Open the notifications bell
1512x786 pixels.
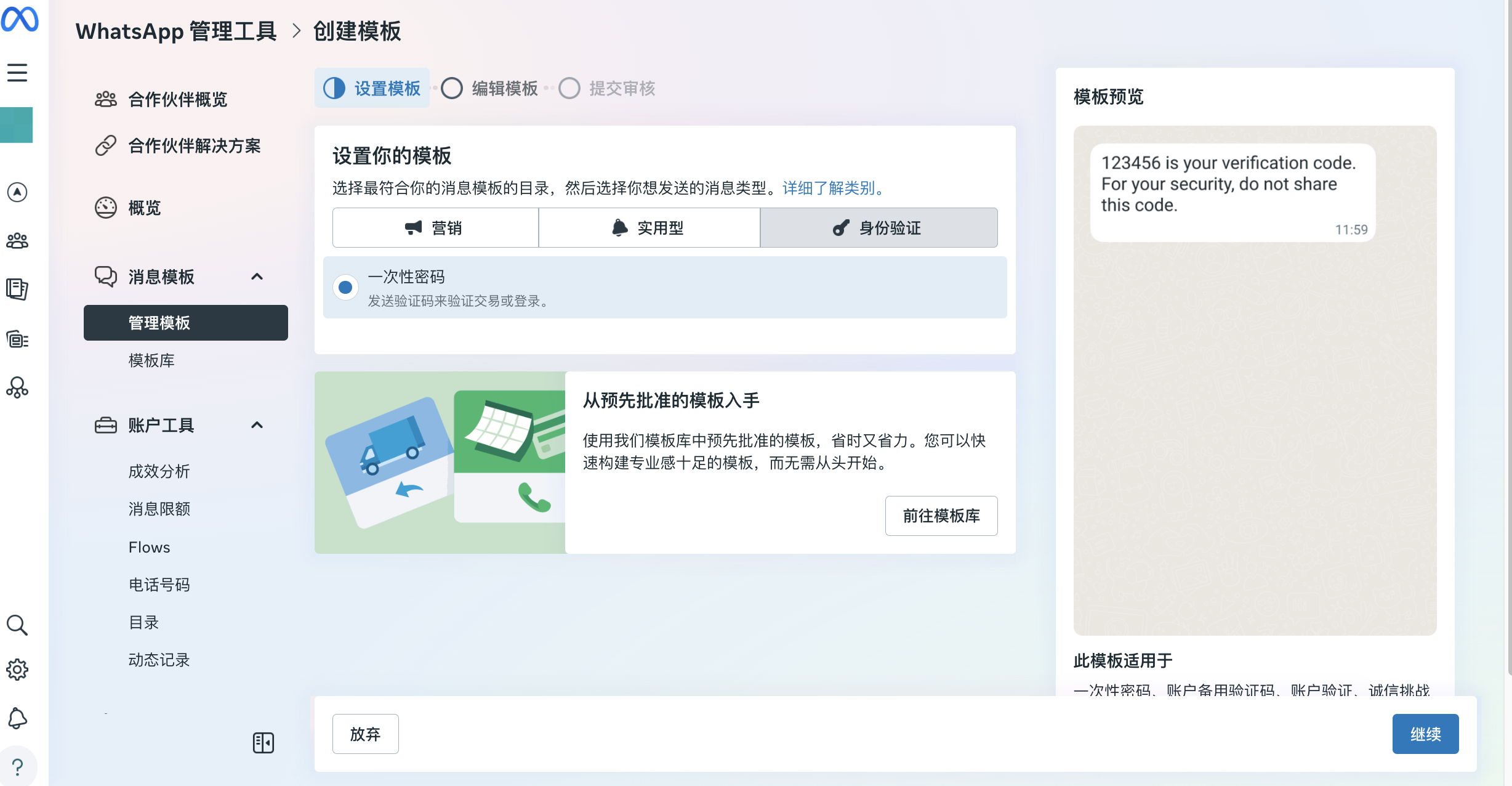(17, 718)
